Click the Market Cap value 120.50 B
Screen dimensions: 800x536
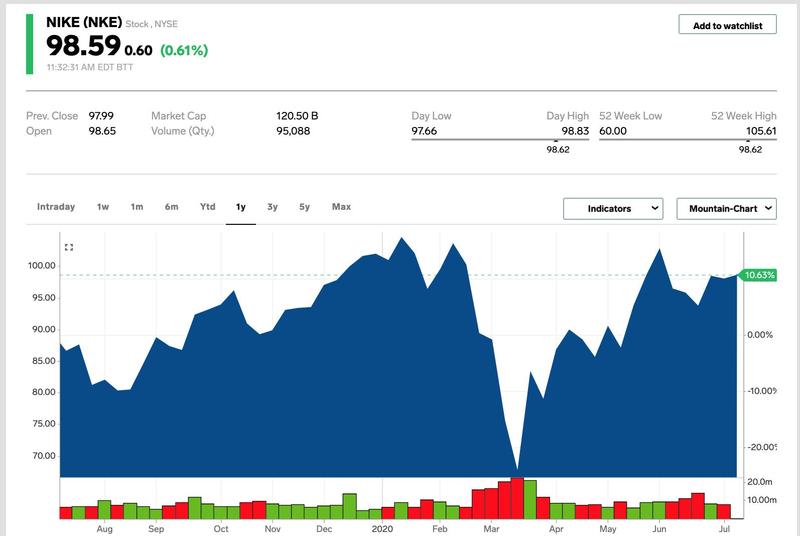tap(297, 116)
